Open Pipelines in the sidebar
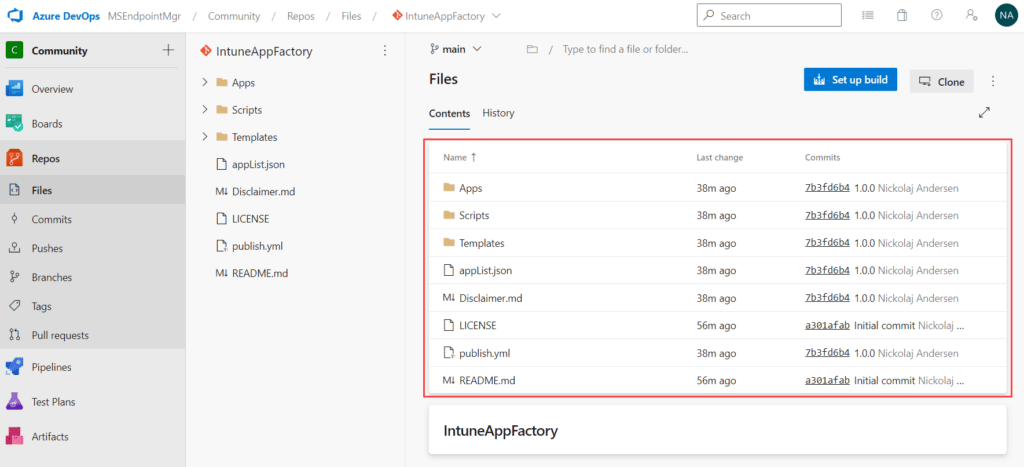This screenshot has height=467, width=1024. [92, 367]
